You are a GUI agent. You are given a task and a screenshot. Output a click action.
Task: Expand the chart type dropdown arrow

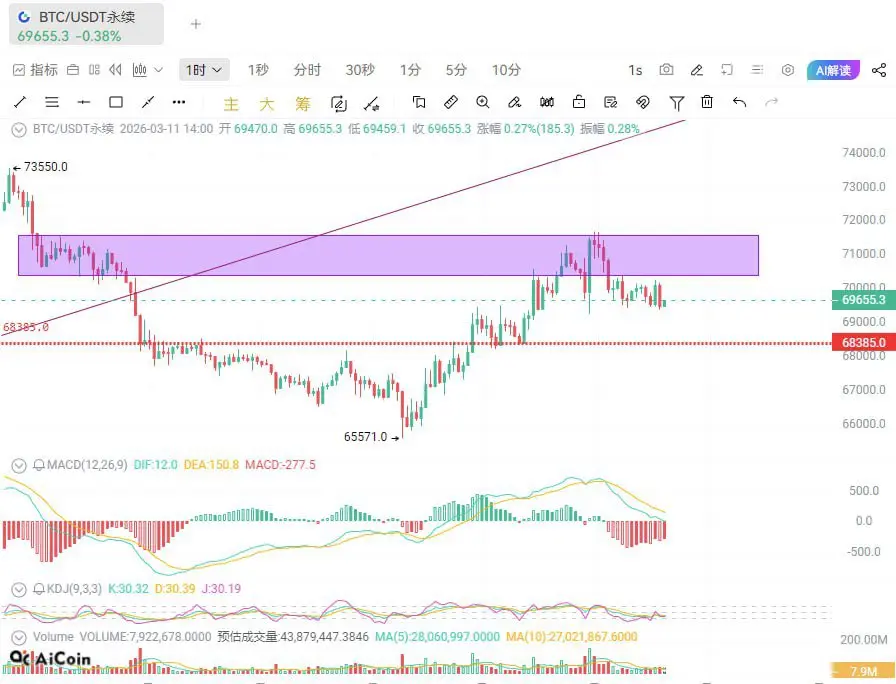click(159, 70)
